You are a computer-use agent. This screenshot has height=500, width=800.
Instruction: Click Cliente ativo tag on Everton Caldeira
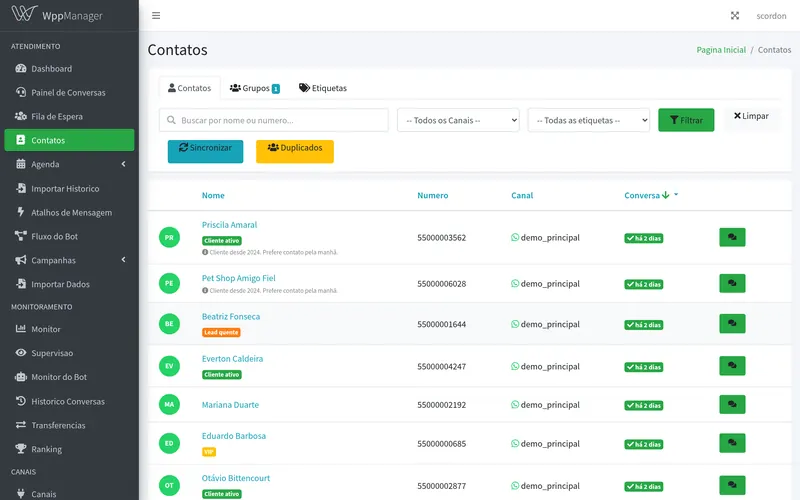pos(221,374)
